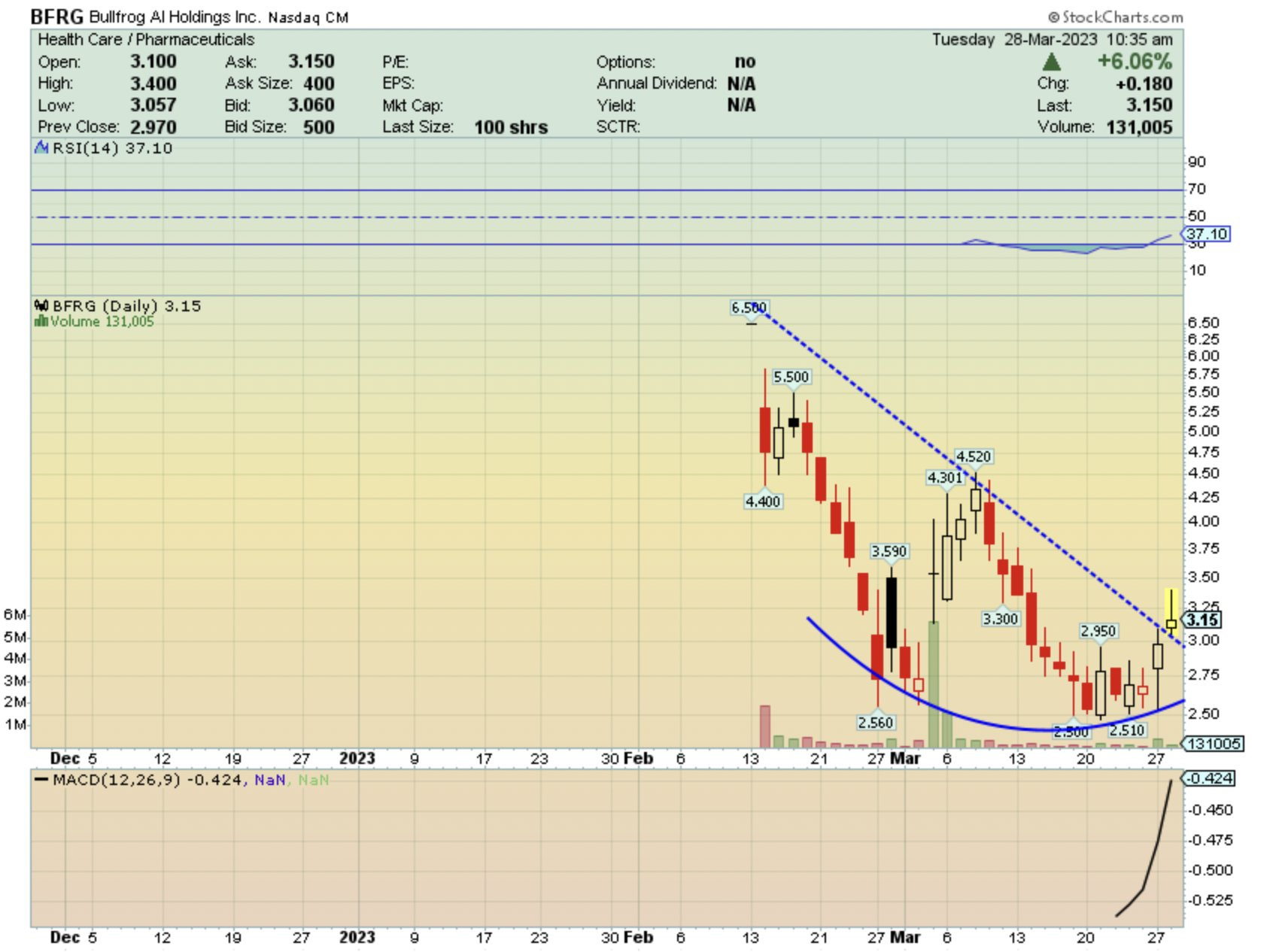Click the Volume 131,005 legend text
The image size is (1273, 952).
102,322
